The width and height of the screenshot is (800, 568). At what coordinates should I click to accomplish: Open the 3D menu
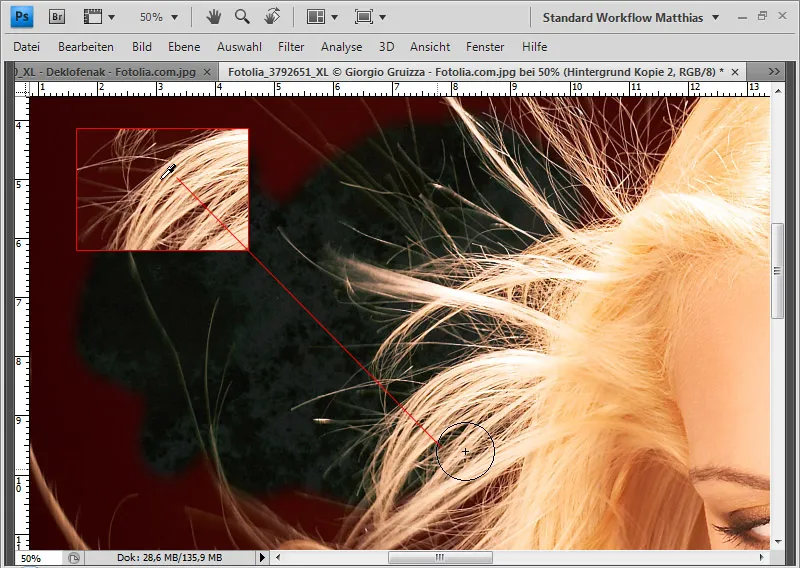(x=386, y=47)
